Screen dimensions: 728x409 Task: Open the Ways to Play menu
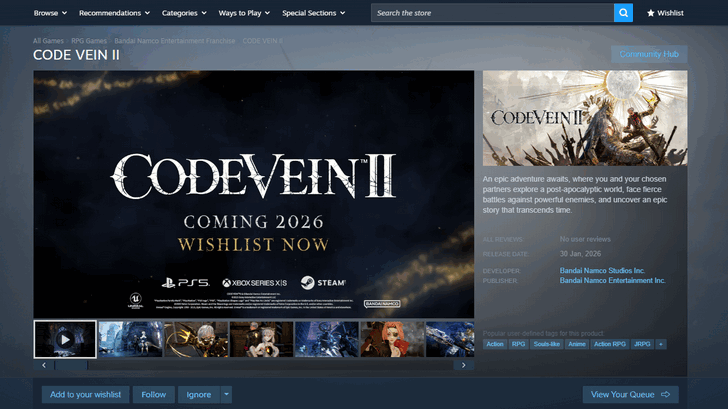244,13
